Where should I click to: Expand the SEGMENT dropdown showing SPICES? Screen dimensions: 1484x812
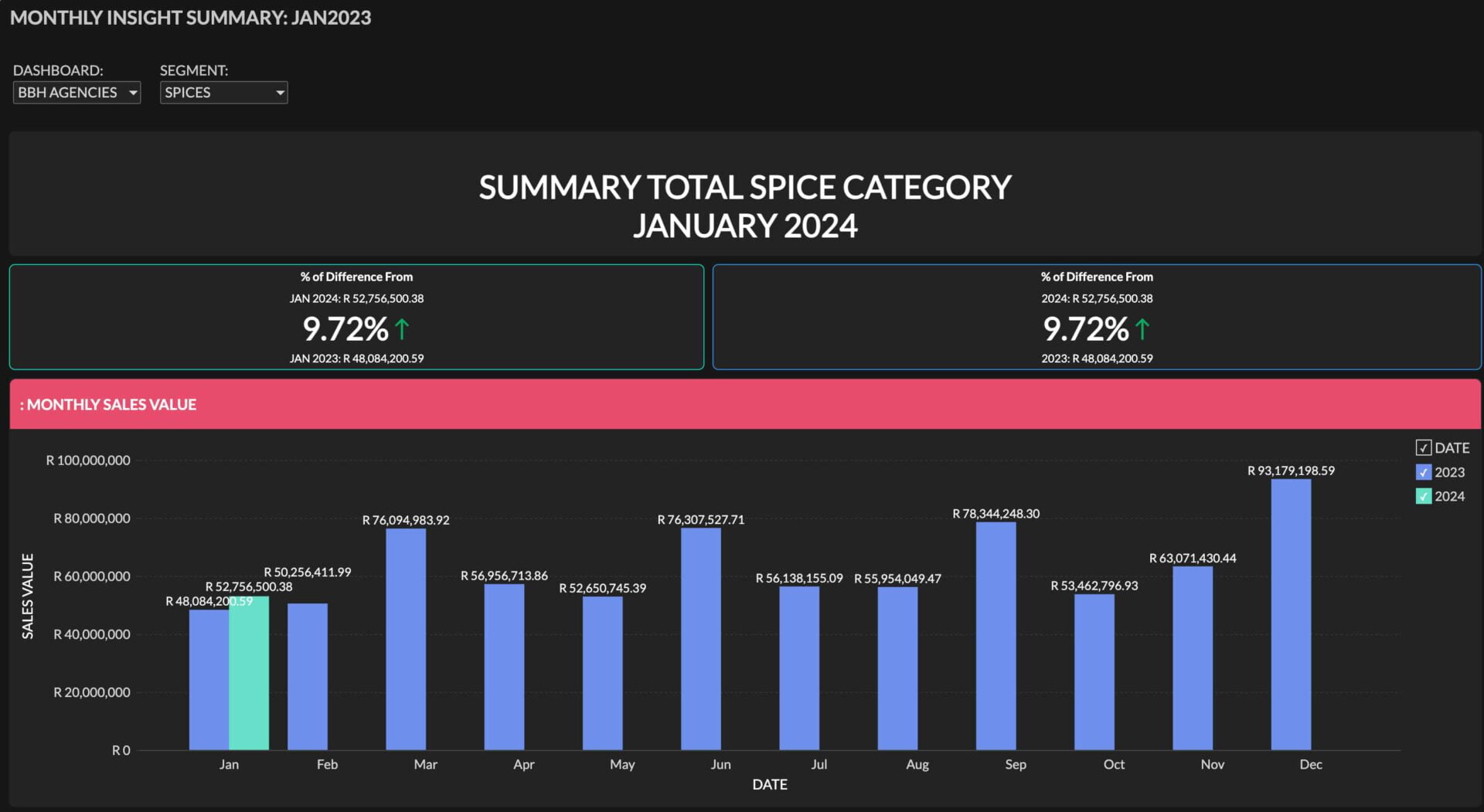pyautogui.click(x=223, y=93)
